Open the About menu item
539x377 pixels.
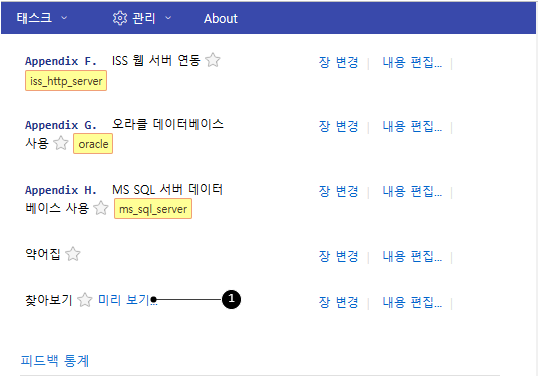221,19
